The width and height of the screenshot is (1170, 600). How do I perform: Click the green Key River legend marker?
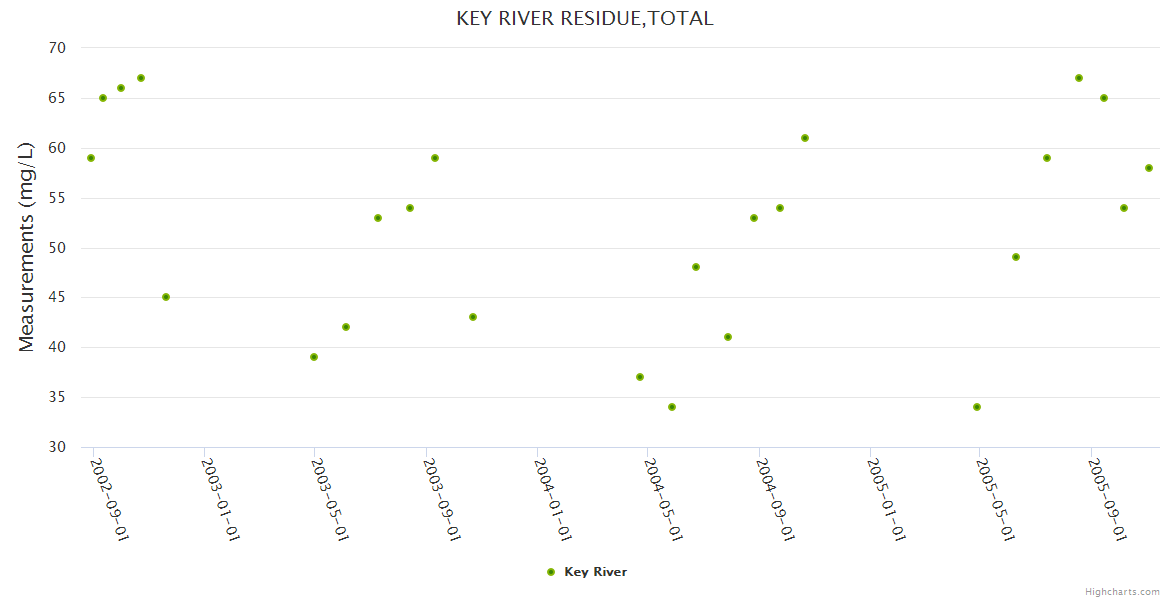pyautogui.click(x=551, y=572)
